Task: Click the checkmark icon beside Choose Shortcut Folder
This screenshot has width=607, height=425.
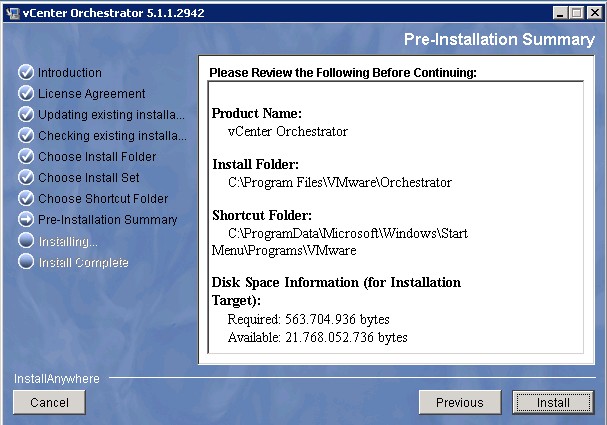Action: 26,199
